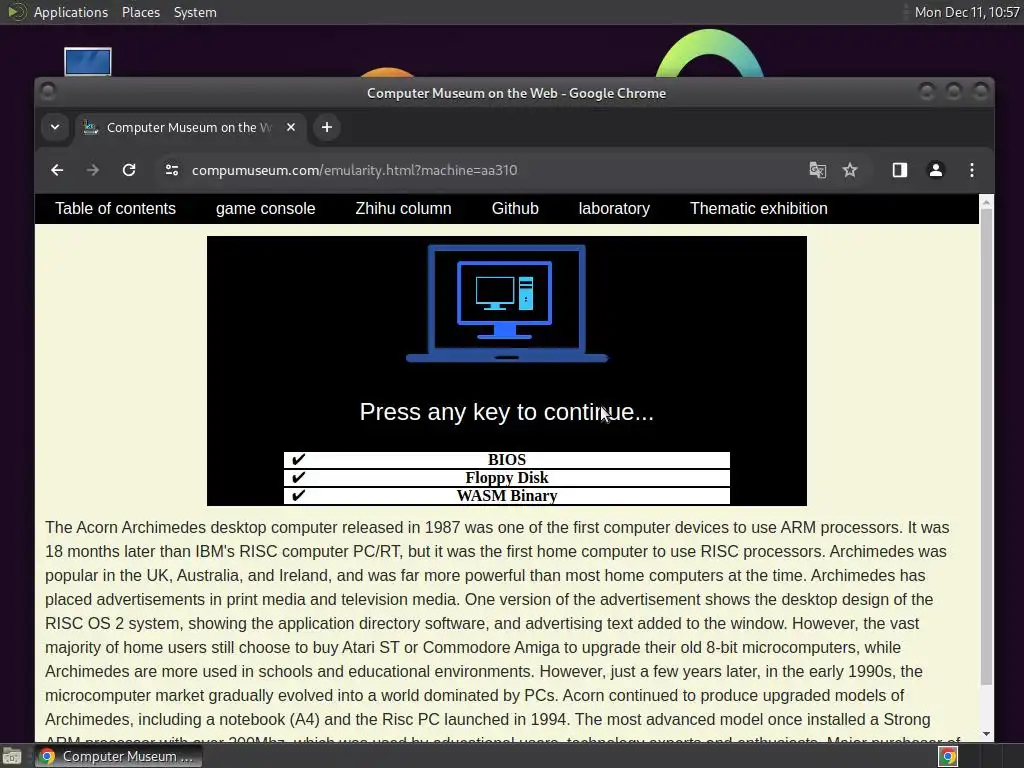Screen dimensions: 1024x768
Task: Open Table of contents menu
Action: (x=116, y=208)
